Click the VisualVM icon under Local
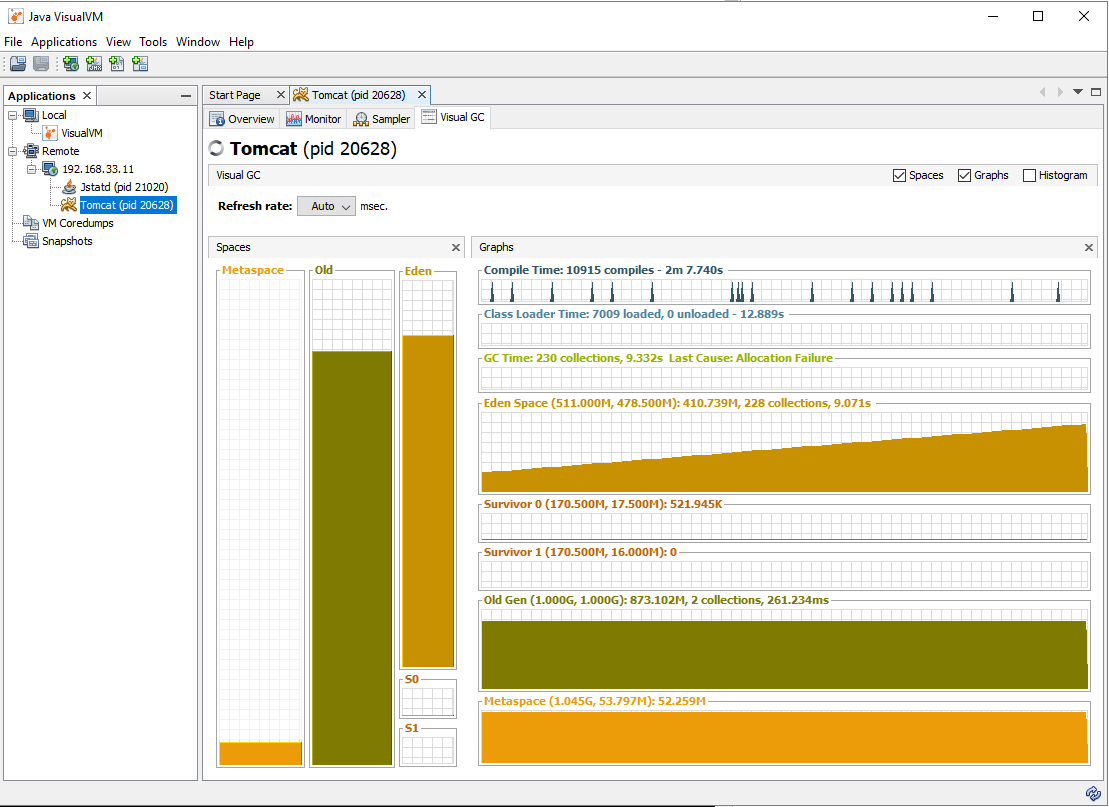Viewport: 1109px width, 807px height. (x=50, y=133)
